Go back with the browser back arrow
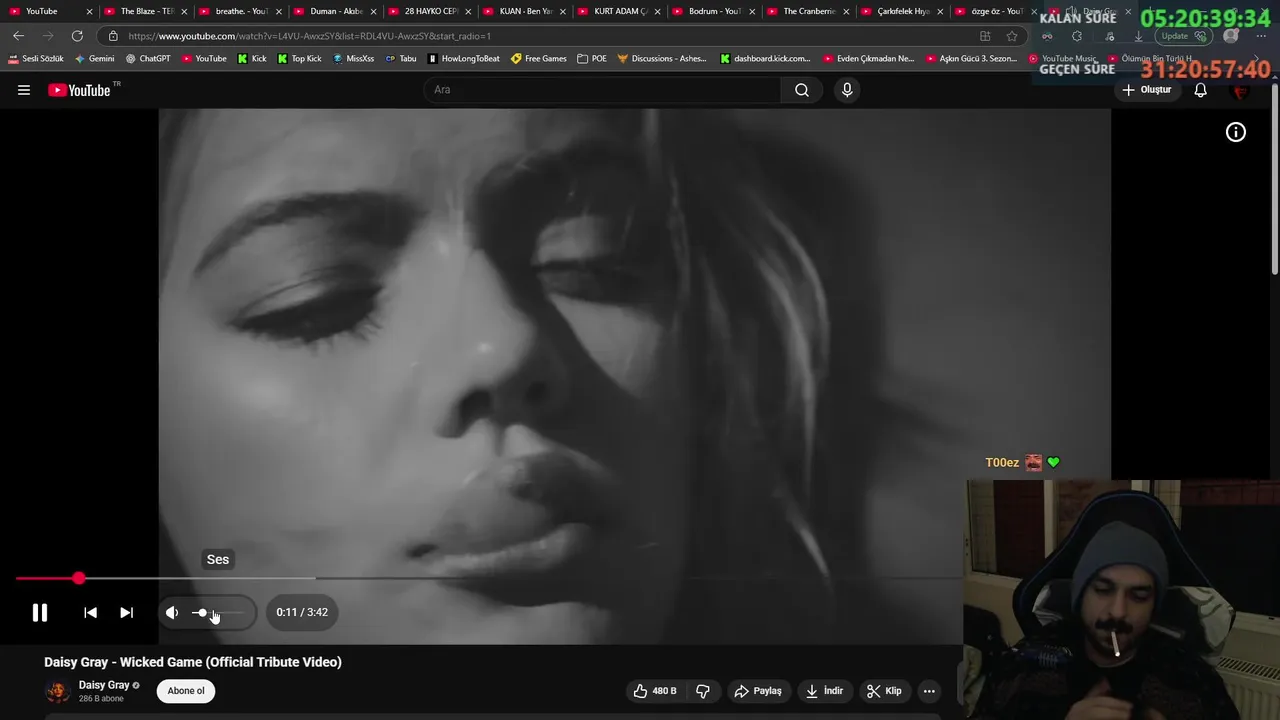Viewport: 1280px width, 720px height. [18, 36]
